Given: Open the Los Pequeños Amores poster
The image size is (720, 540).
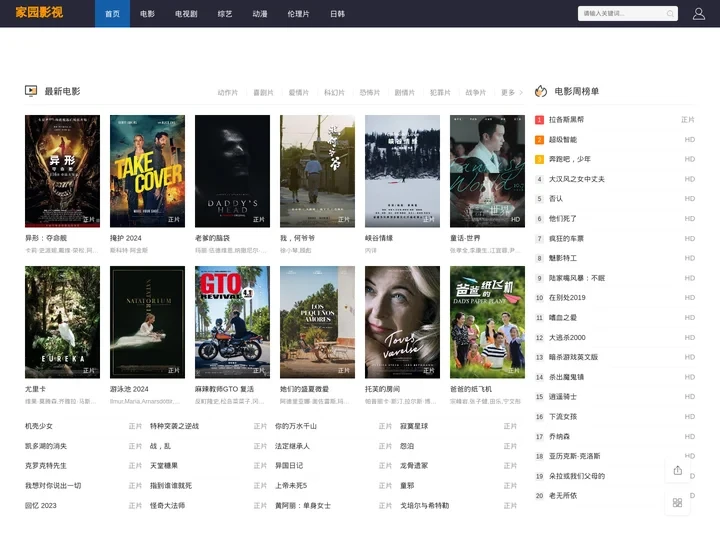Looking at the screenshot, I should tap(317, 322).
